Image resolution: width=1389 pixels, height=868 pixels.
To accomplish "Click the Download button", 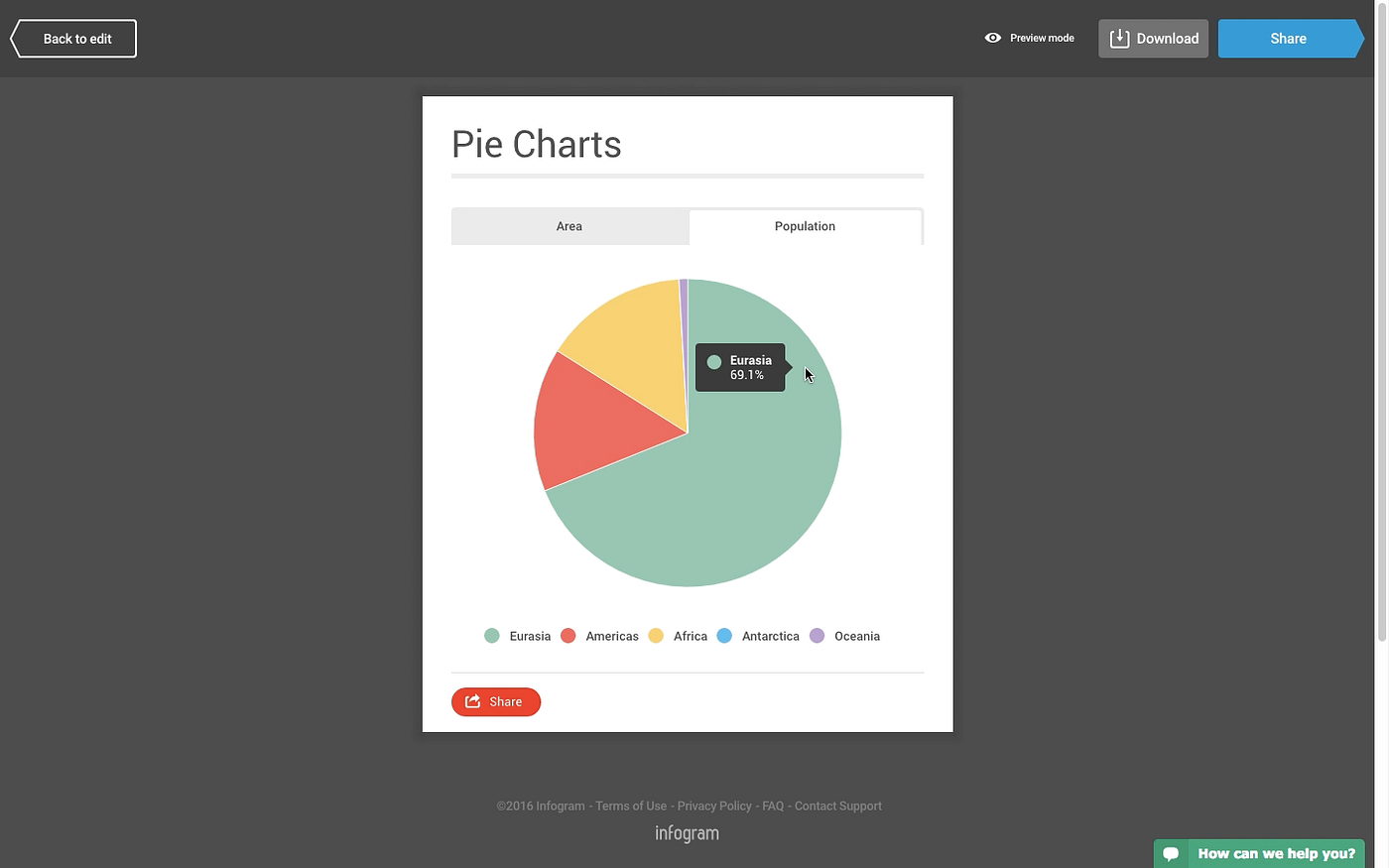I will click(x=1153, y=38).
